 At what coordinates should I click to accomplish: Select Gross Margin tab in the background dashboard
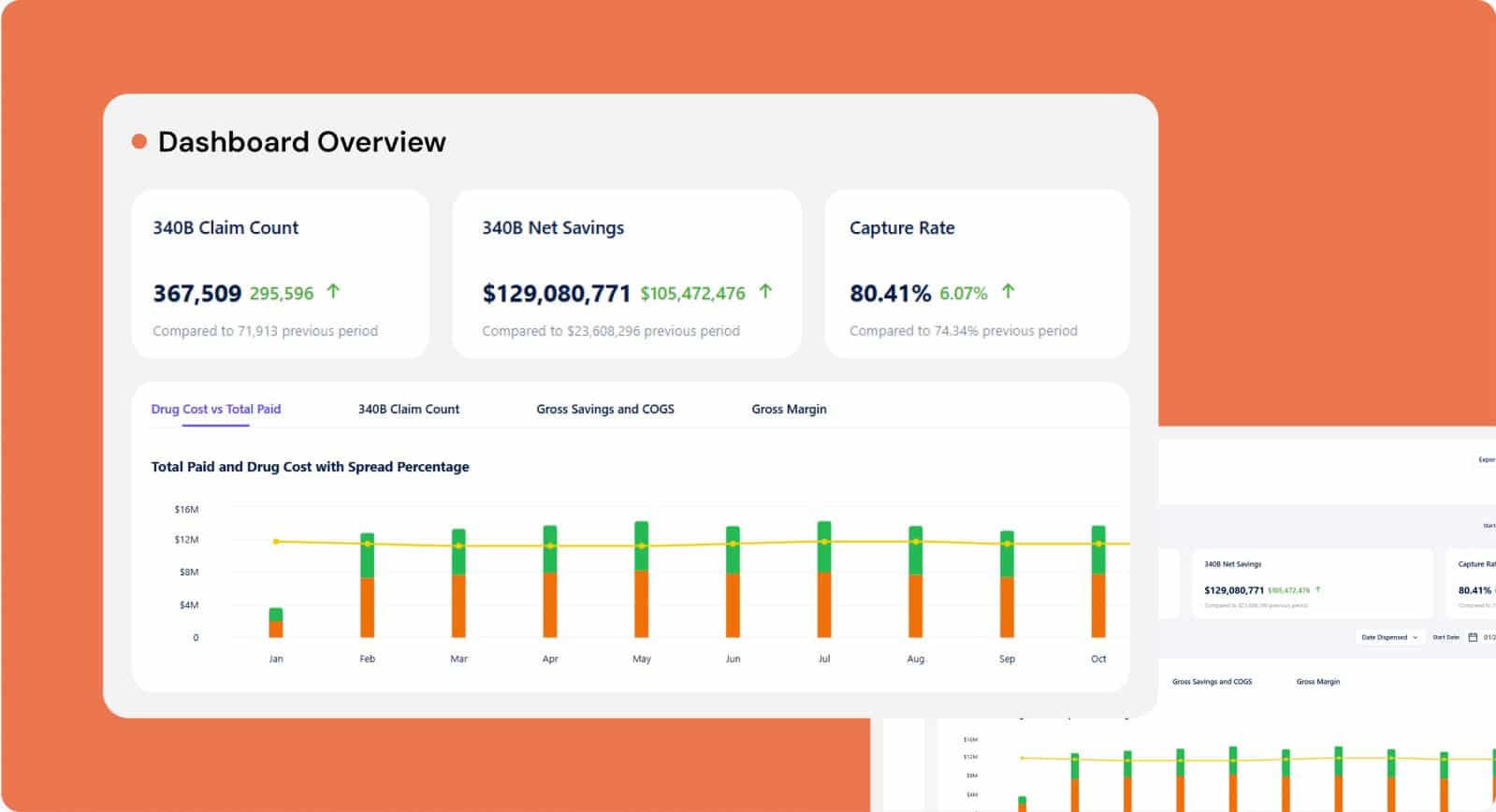tap(1317, 682)
